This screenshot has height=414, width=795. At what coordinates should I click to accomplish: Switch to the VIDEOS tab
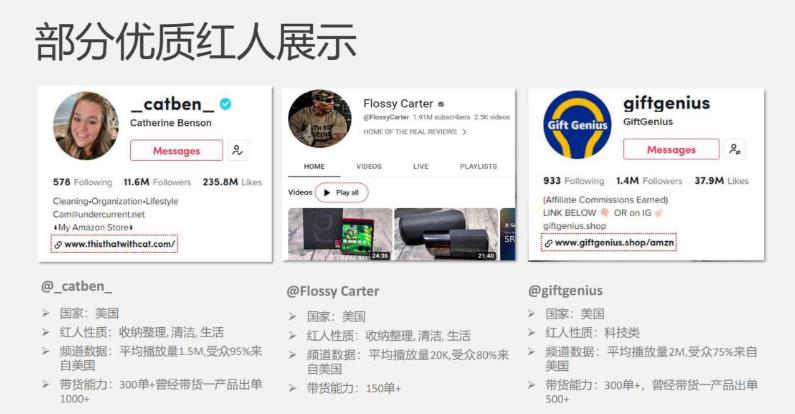[369, 166]
